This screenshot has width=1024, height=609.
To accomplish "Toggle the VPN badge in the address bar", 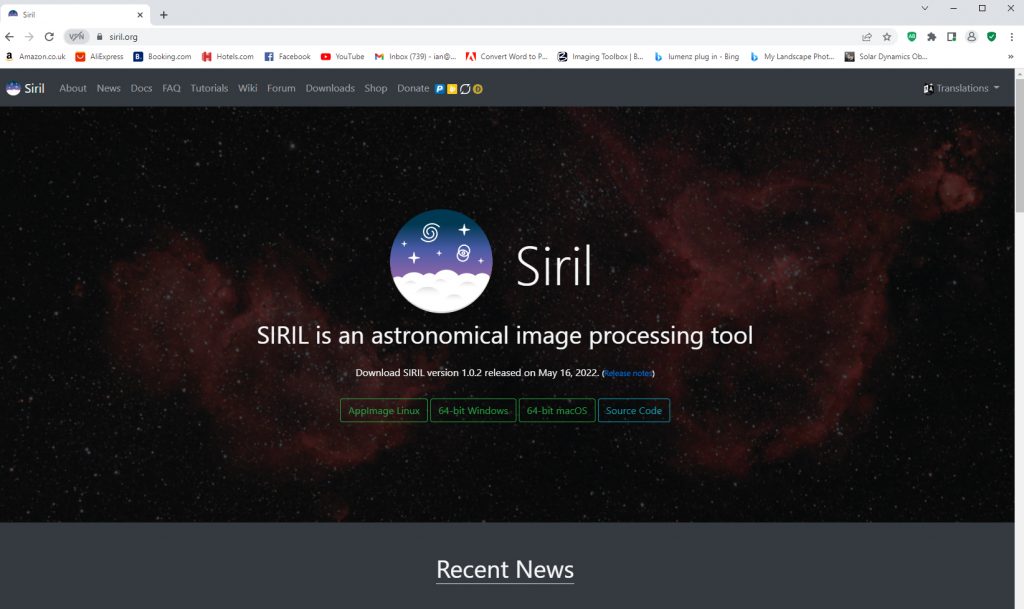I will point(76,37).
